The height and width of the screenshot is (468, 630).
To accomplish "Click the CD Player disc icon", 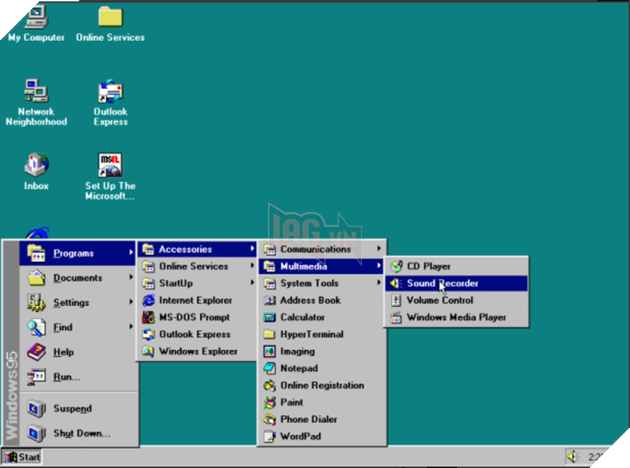I will coord(396,266).
